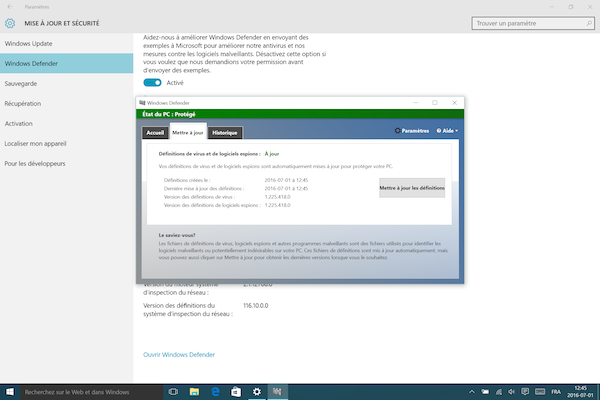Open Pour les développeurs section

pyautogui.click(x=67, y=163)
